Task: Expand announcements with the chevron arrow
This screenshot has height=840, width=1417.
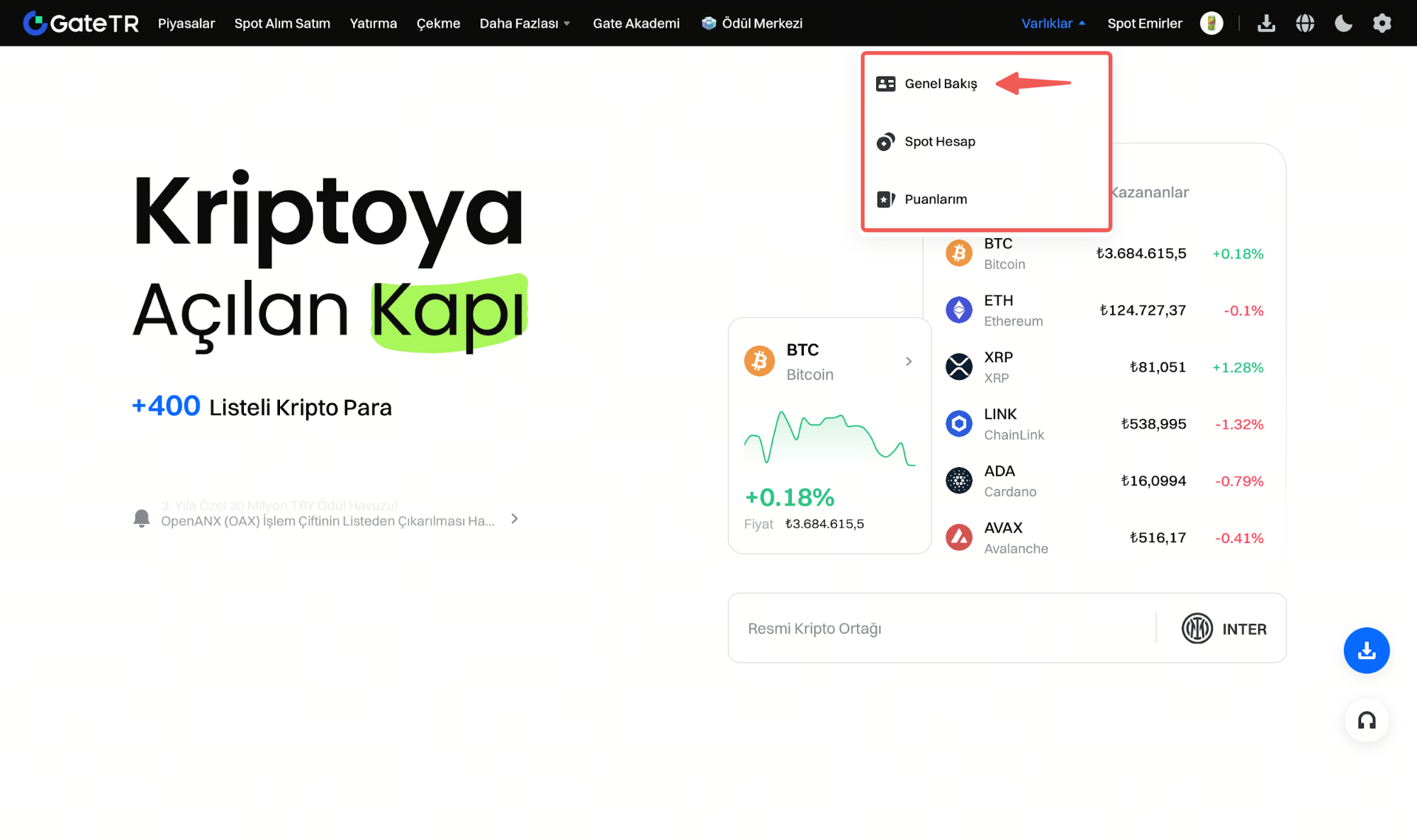Action: tap(515, 519)
